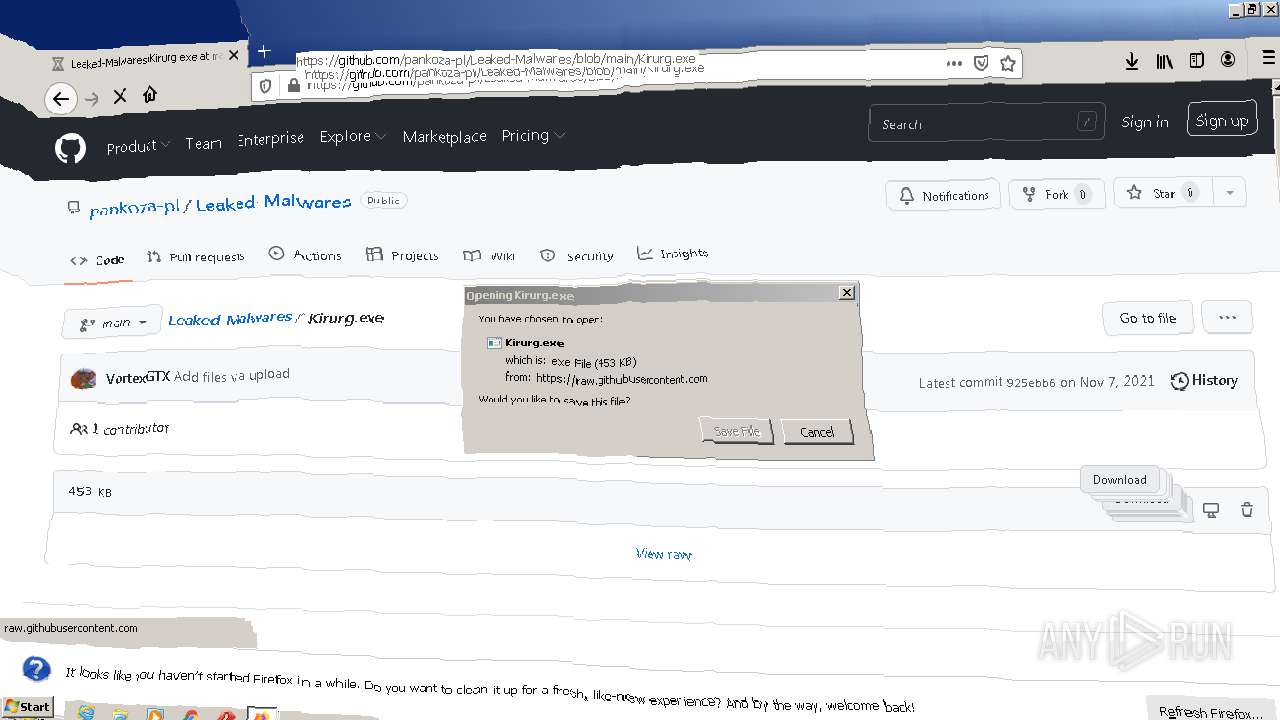The height and width of the screenshot is (720, 1280).
Task: Click the Refresh Firefox button
Action: (1210, 712)
